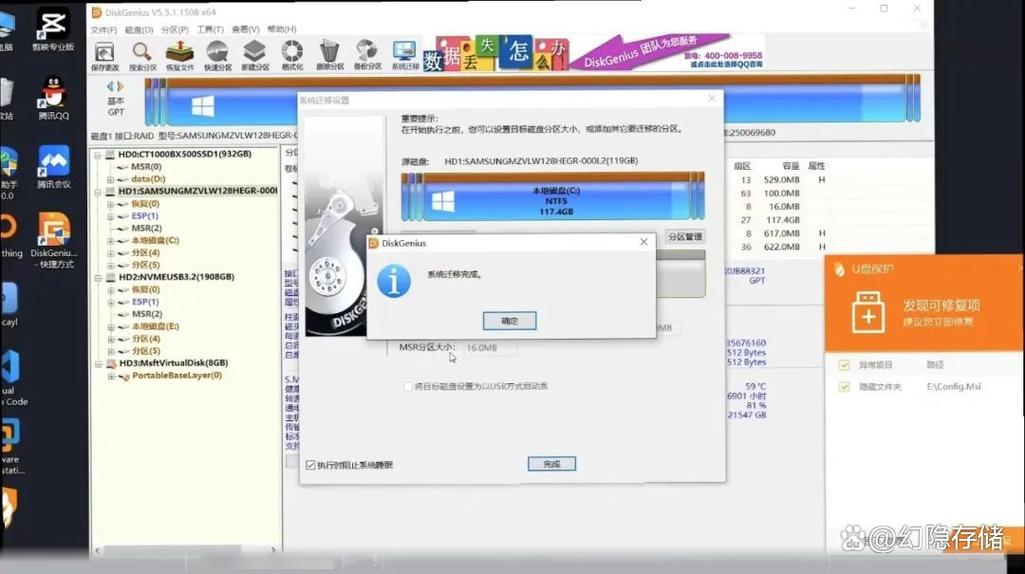Open the 剪映专业版 desktop icon
Image resolution: width=1025 pixels, height=574 pixels.
[53, 30]
